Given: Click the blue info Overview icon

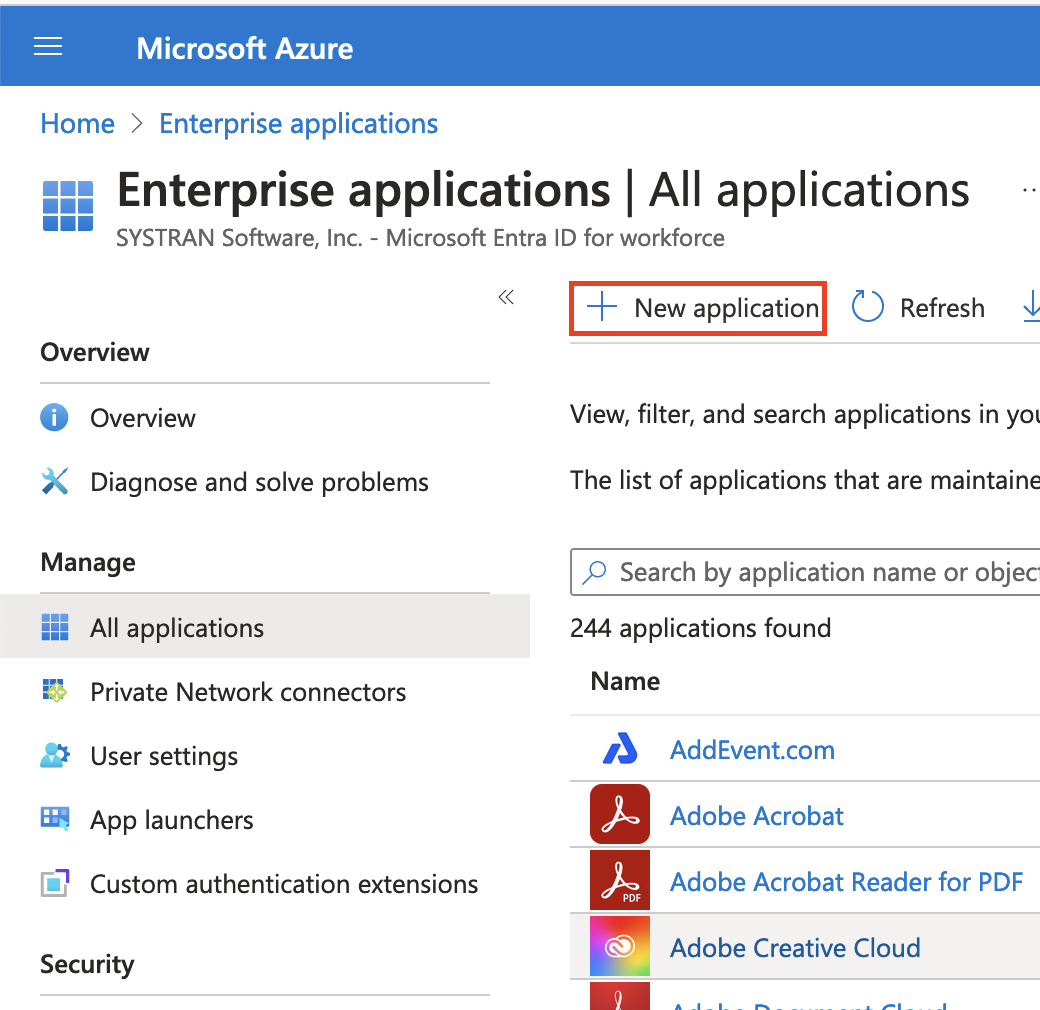Looking at the screenshot, I should coord(54,417).
